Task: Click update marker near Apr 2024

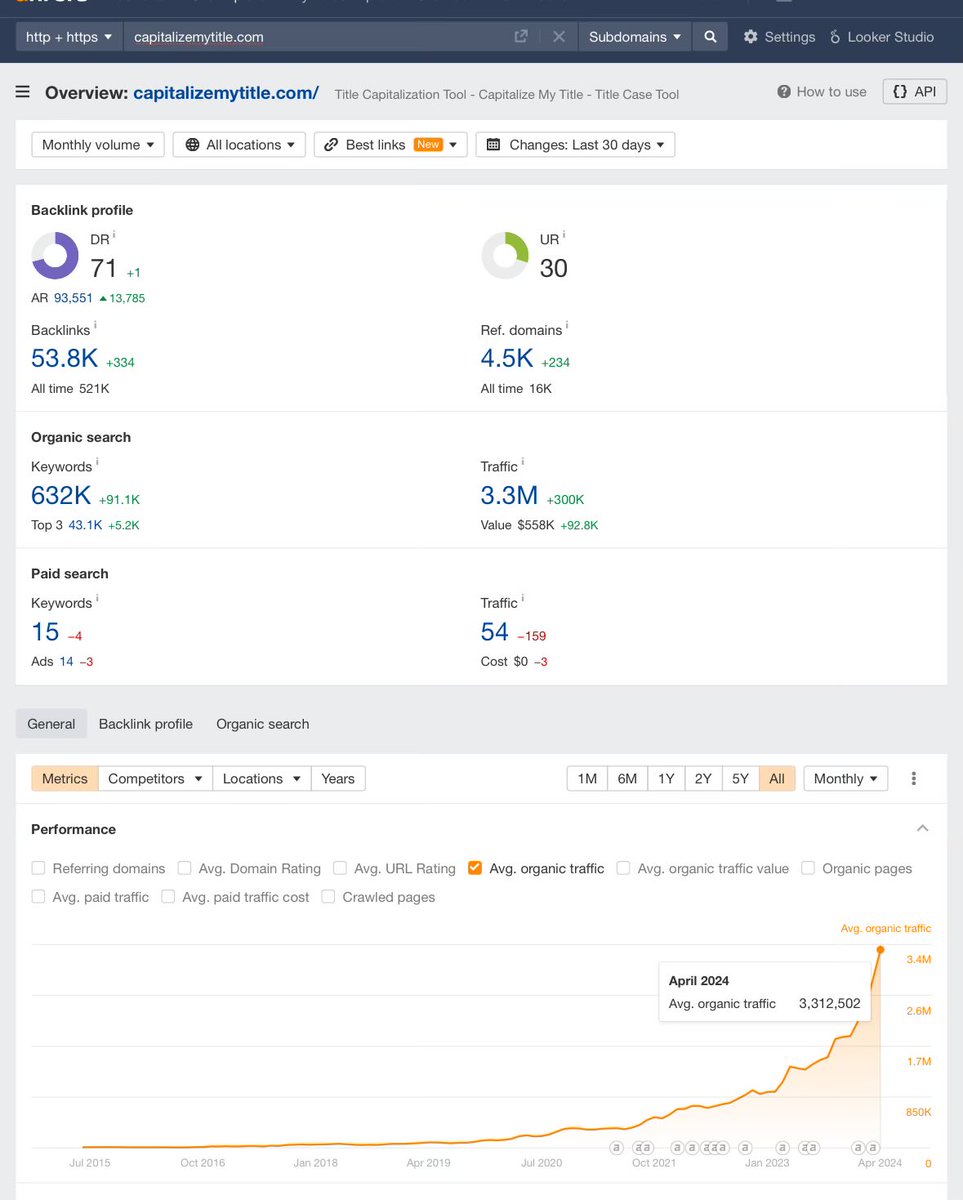Action: pos(873,1147)
